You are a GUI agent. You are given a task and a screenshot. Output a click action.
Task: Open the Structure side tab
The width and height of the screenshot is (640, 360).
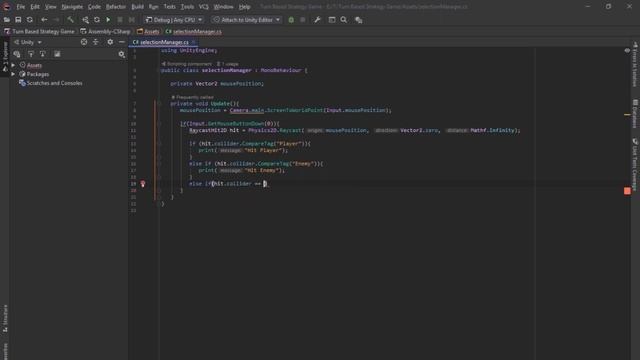coord(5,318)
